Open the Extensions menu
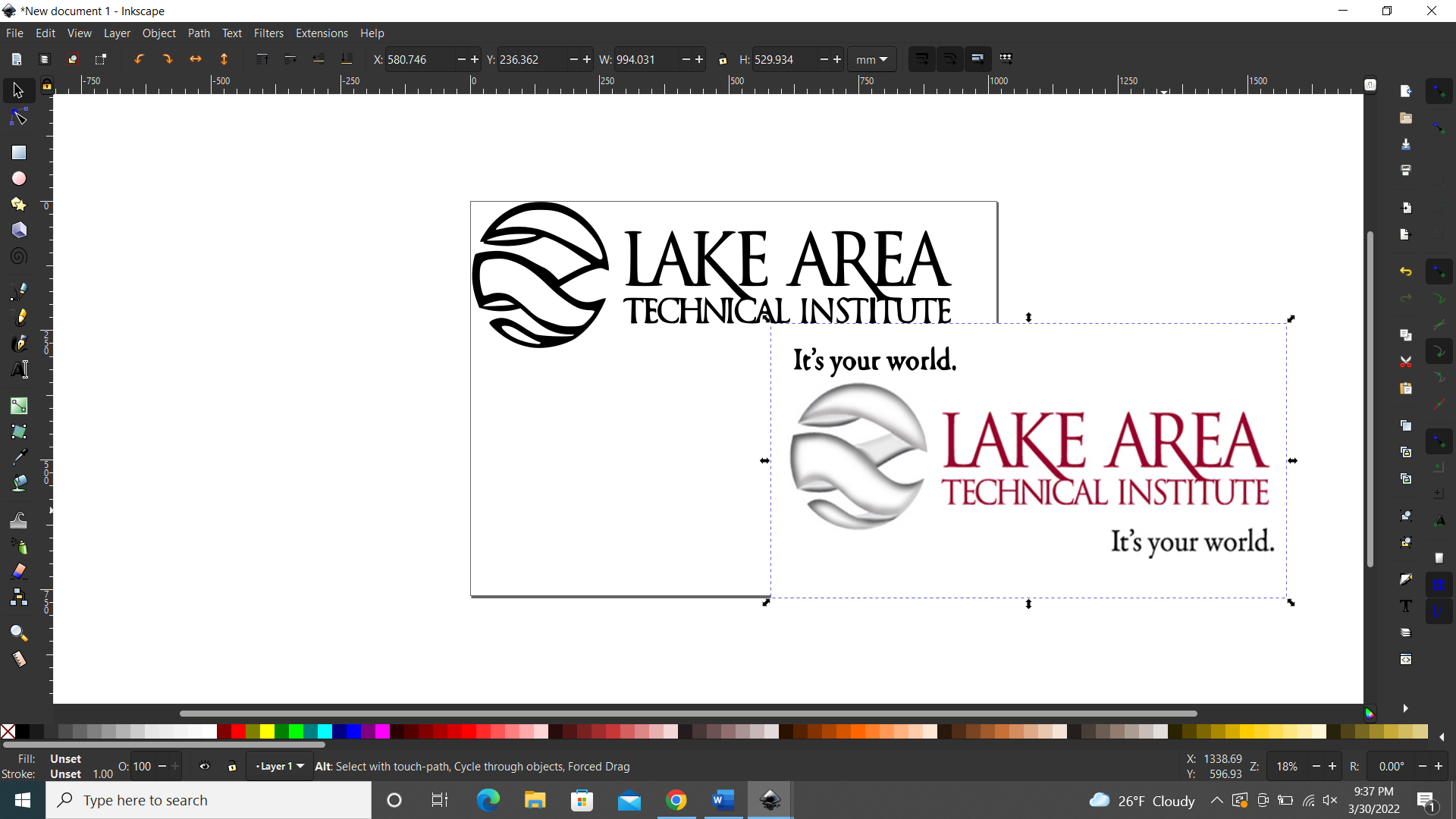This screenshot has width=1456, height=819. [322, 33]
